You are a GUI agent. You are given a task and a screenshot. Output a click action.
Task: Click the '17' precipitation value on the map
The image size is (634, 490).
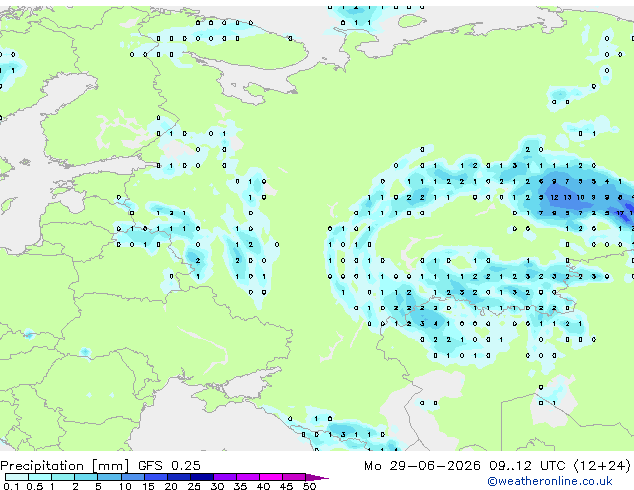point(620,213)
